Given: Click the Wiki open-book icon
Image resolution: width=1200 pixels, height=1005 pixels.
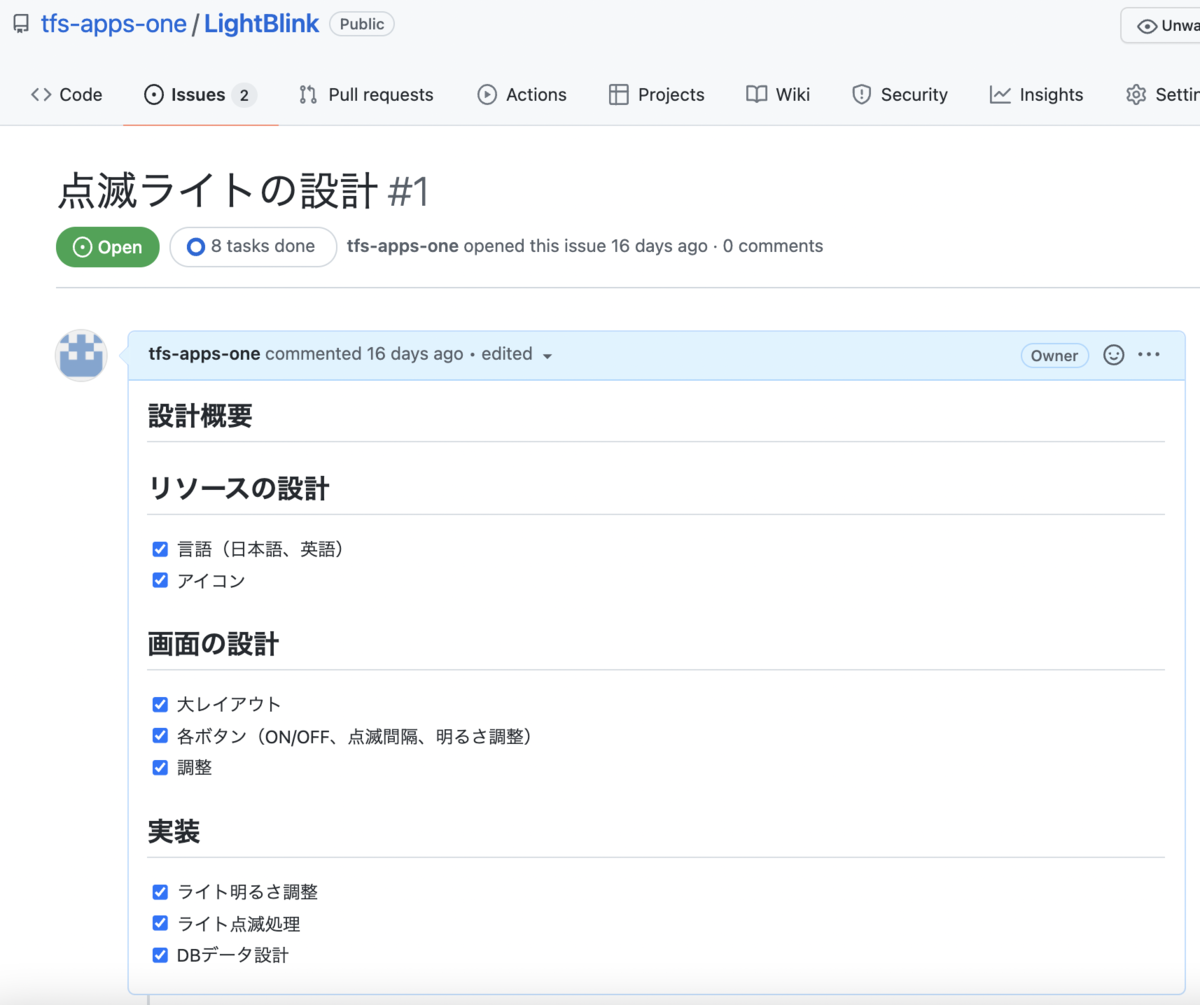Looking at the screenshot, I should click(x=756, y=95).
